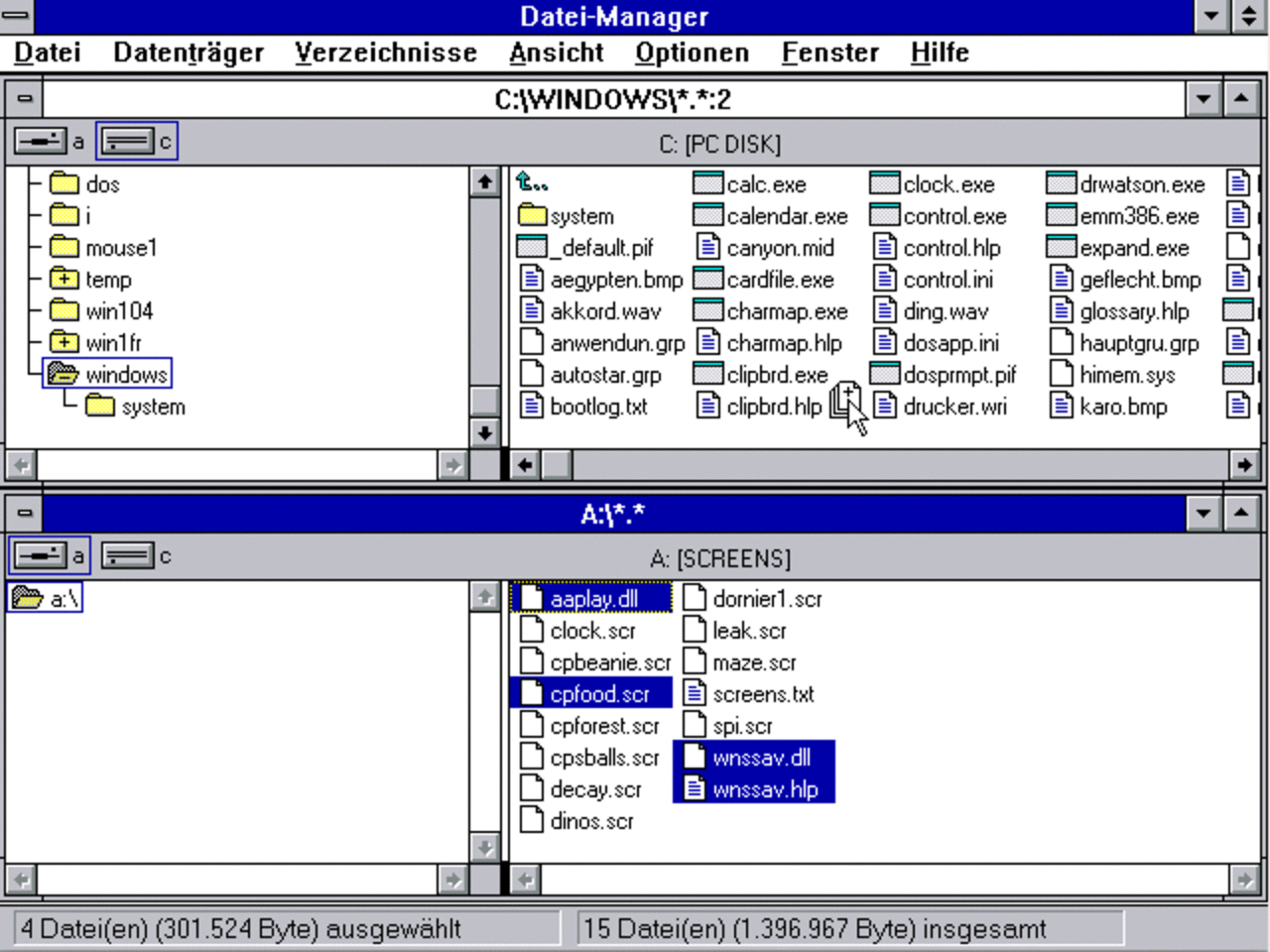Select maze.scr file
This screenshot has height=952, width=1270.
(740, 661)
